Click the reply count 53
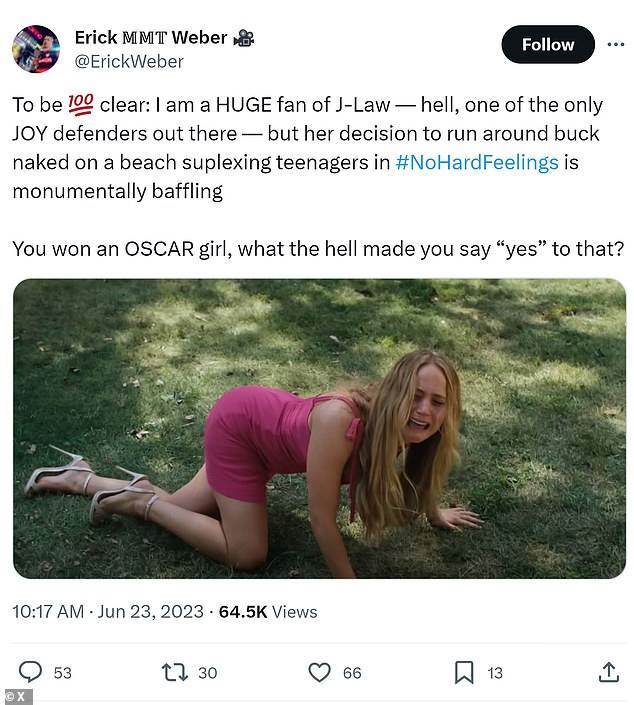 (63, 673)
